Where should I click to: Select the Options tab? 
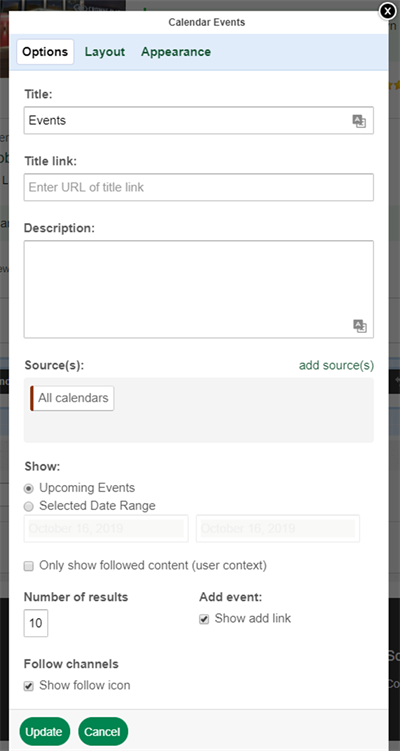click(x=46, y=52)
